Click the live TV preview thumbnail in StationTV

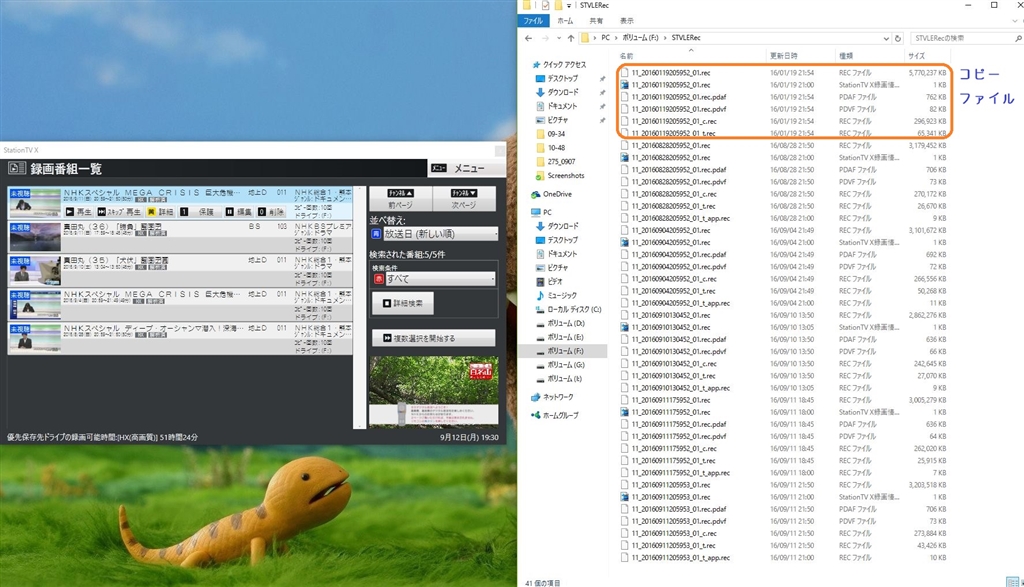pos(434,390)
